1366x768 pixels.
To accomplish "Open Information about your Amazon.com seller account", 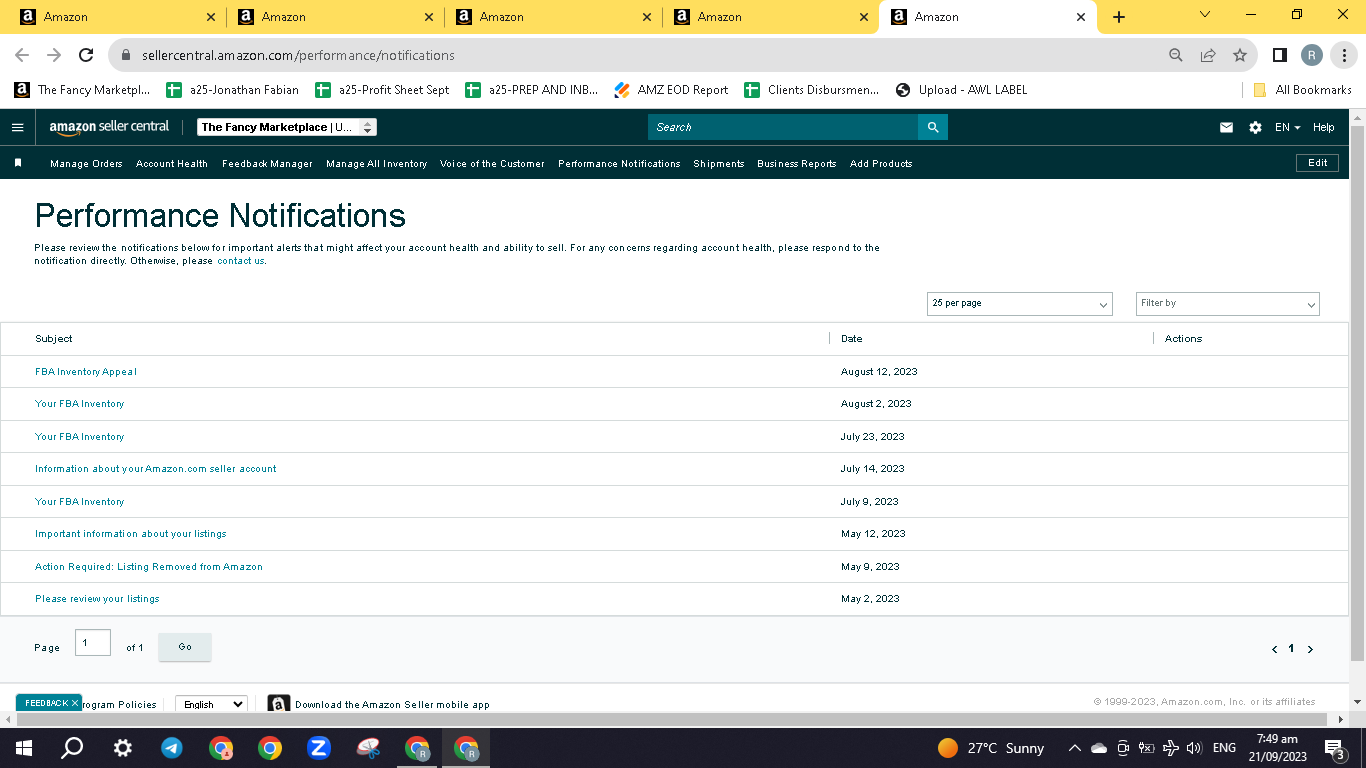I will (x=156, y=469).
